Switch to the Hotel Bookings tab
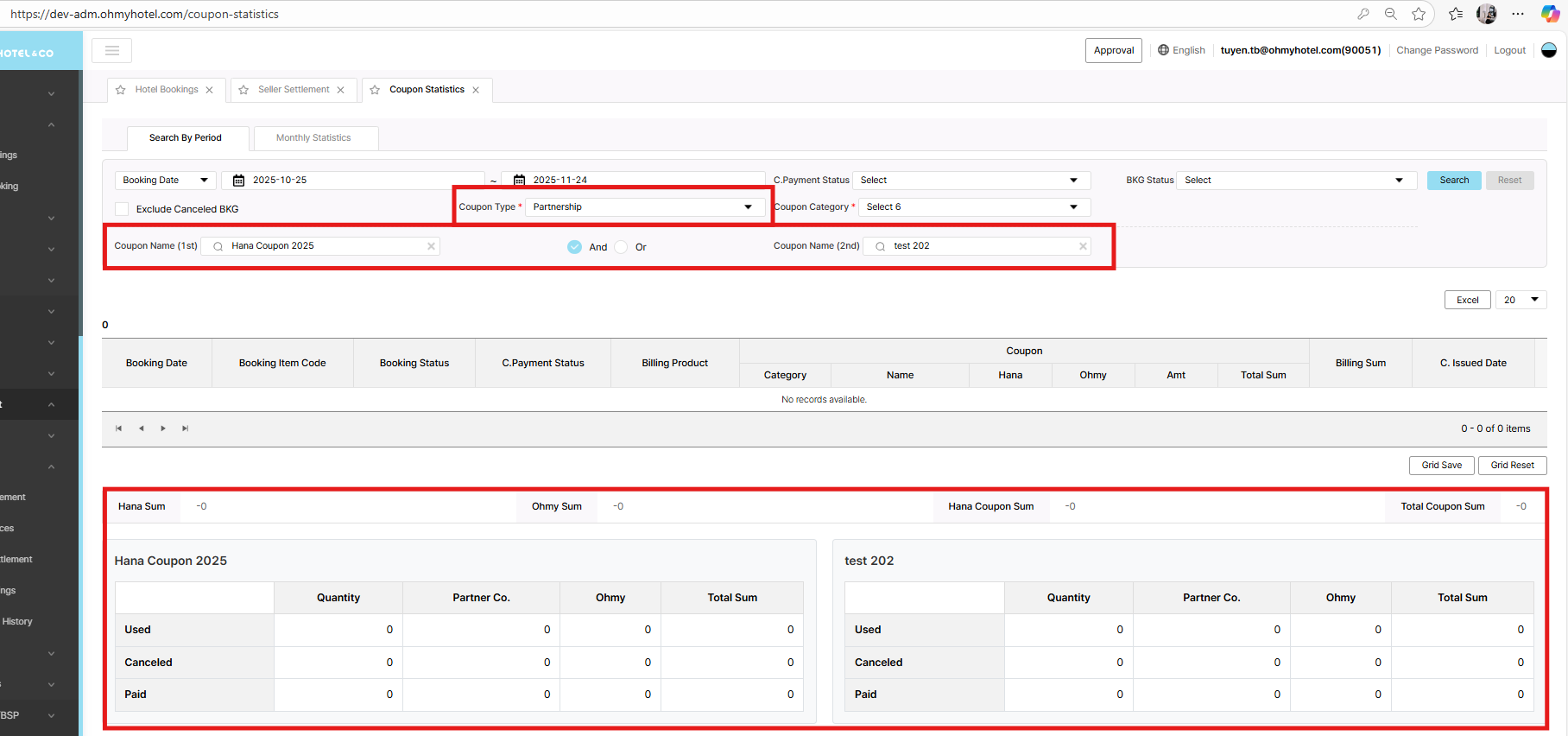 pos(167,90)
